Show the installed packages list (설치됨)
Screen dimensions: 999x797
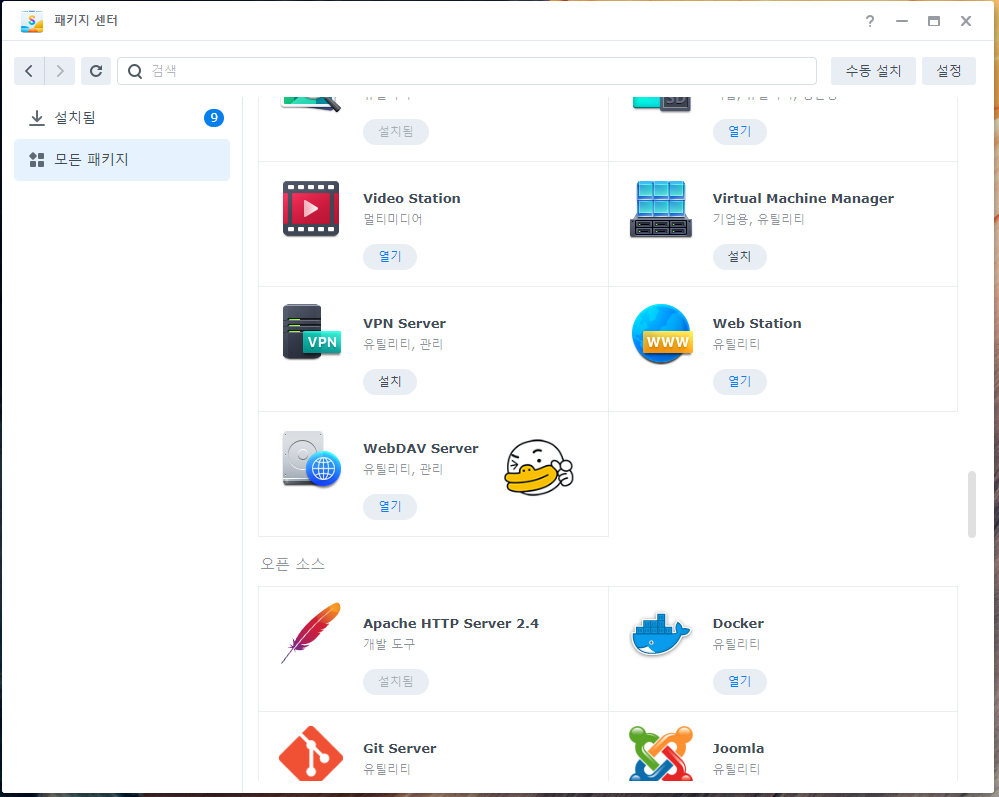(122, 118)
